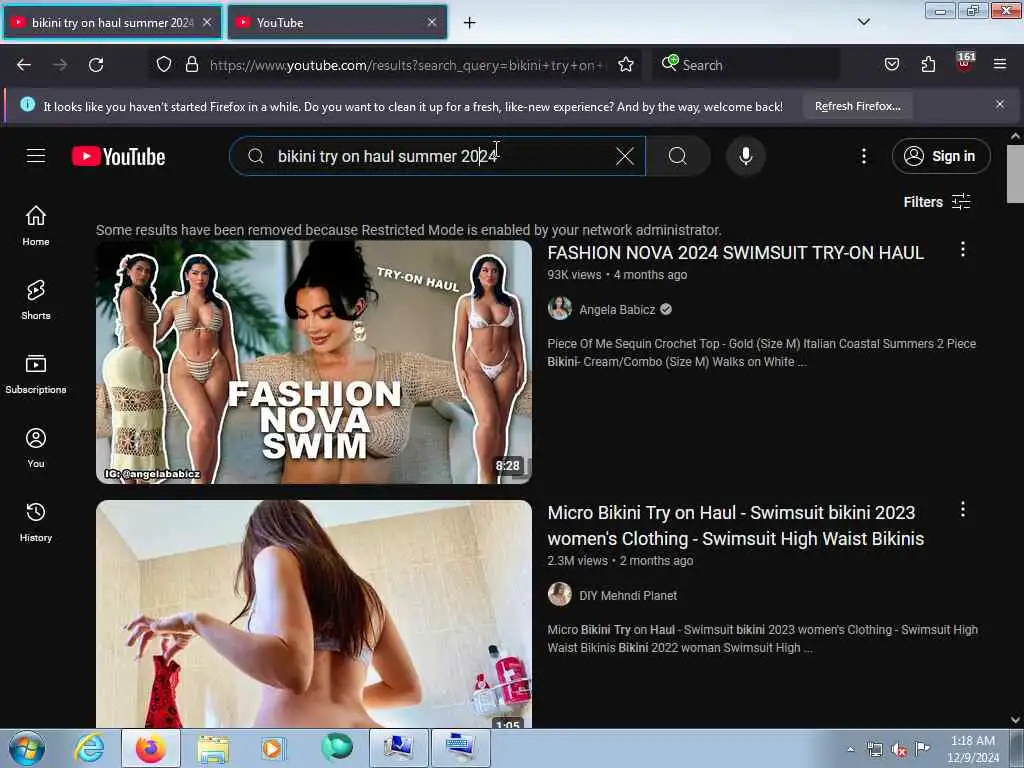This screenshot has width=1024, height=768.
Task: Open Shorts in YouTube sidebar
Action: [36, 300]
